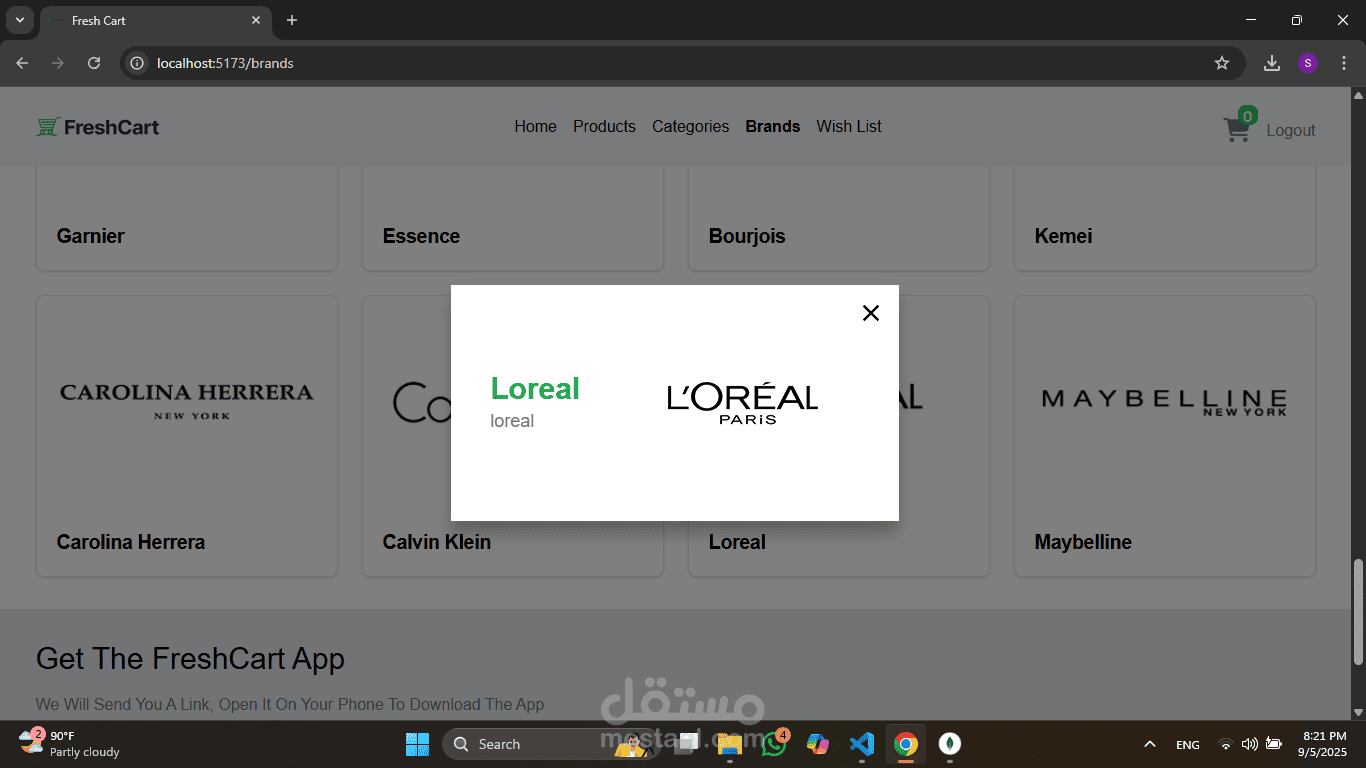Screen dimensions: 1366x768
Task: Close the Loreal brand popup
Action: click(x=871, y=313)
